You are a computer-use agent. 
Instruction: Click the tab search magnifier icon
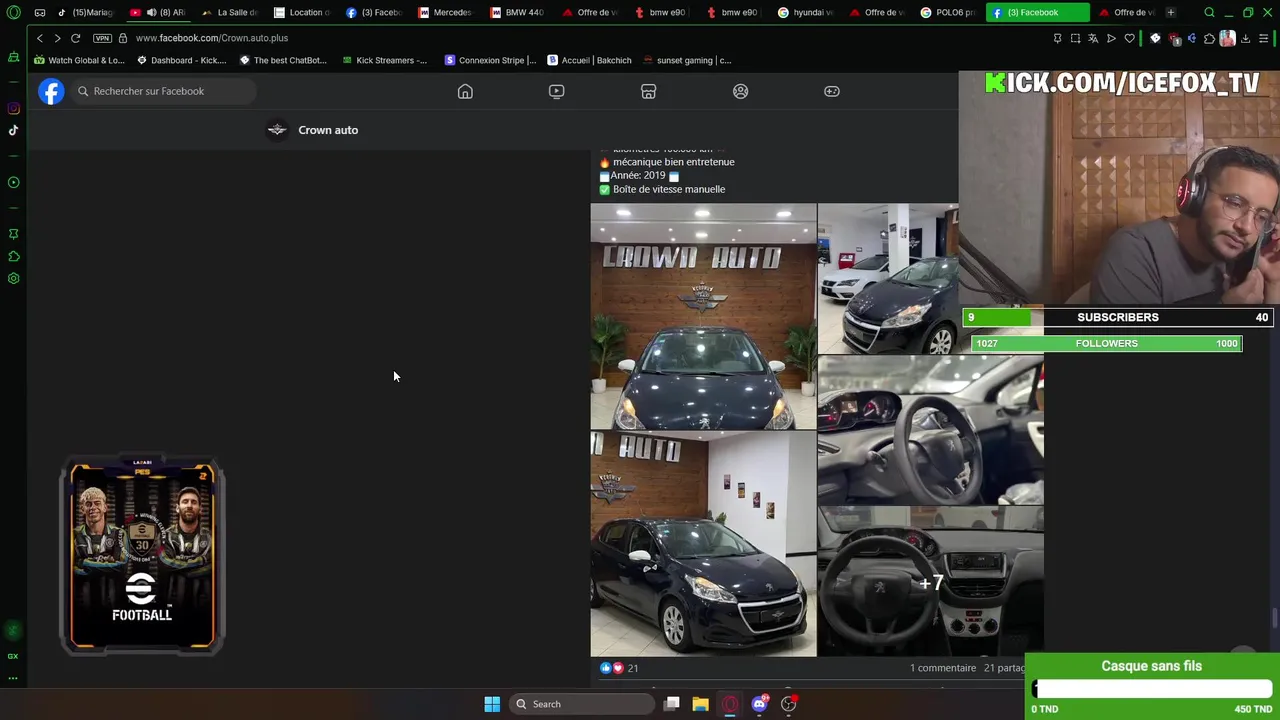1209,13
